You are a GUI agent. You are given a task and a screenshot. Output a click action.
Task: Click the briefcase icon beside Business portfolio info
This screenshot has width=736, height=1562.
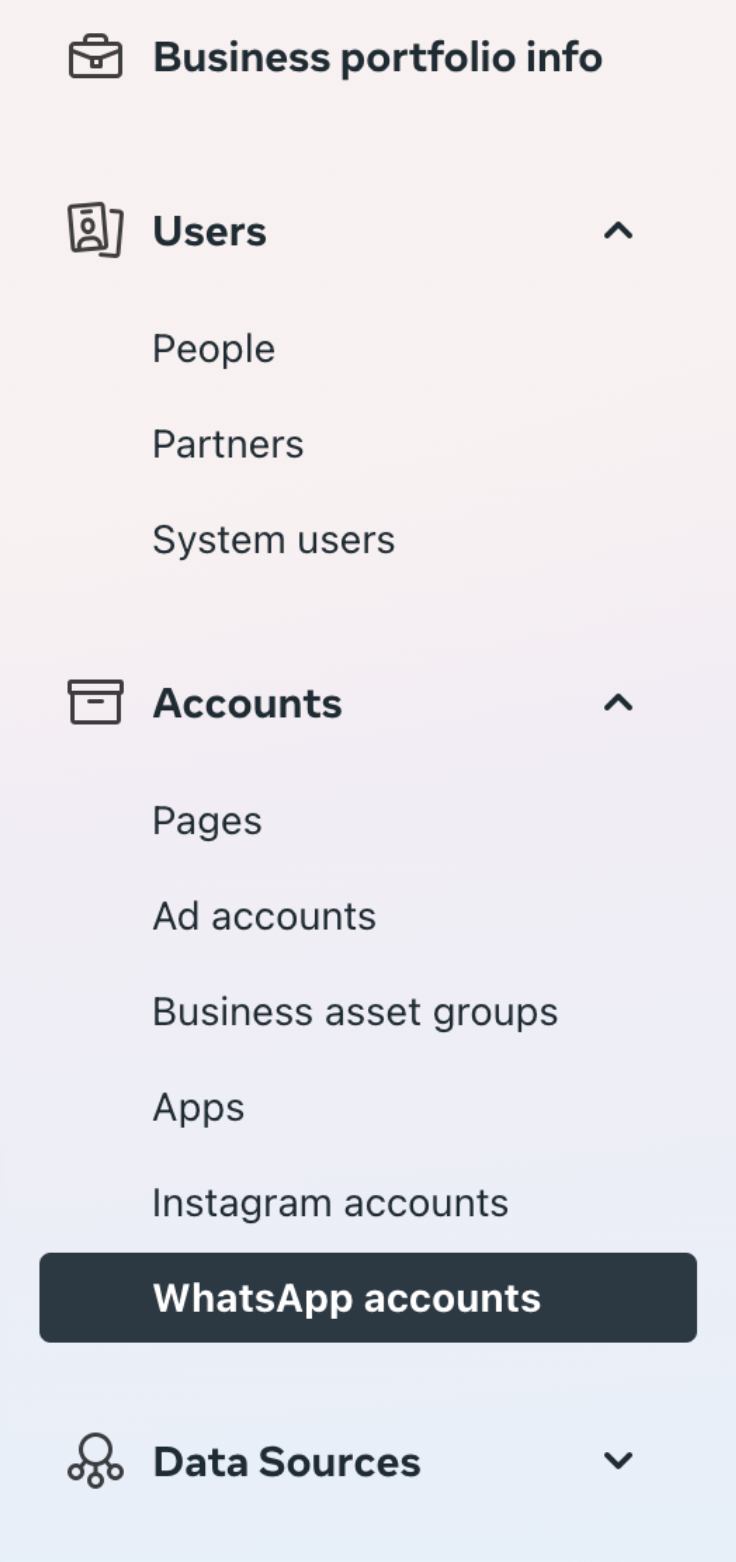click(x=95, y=57)
